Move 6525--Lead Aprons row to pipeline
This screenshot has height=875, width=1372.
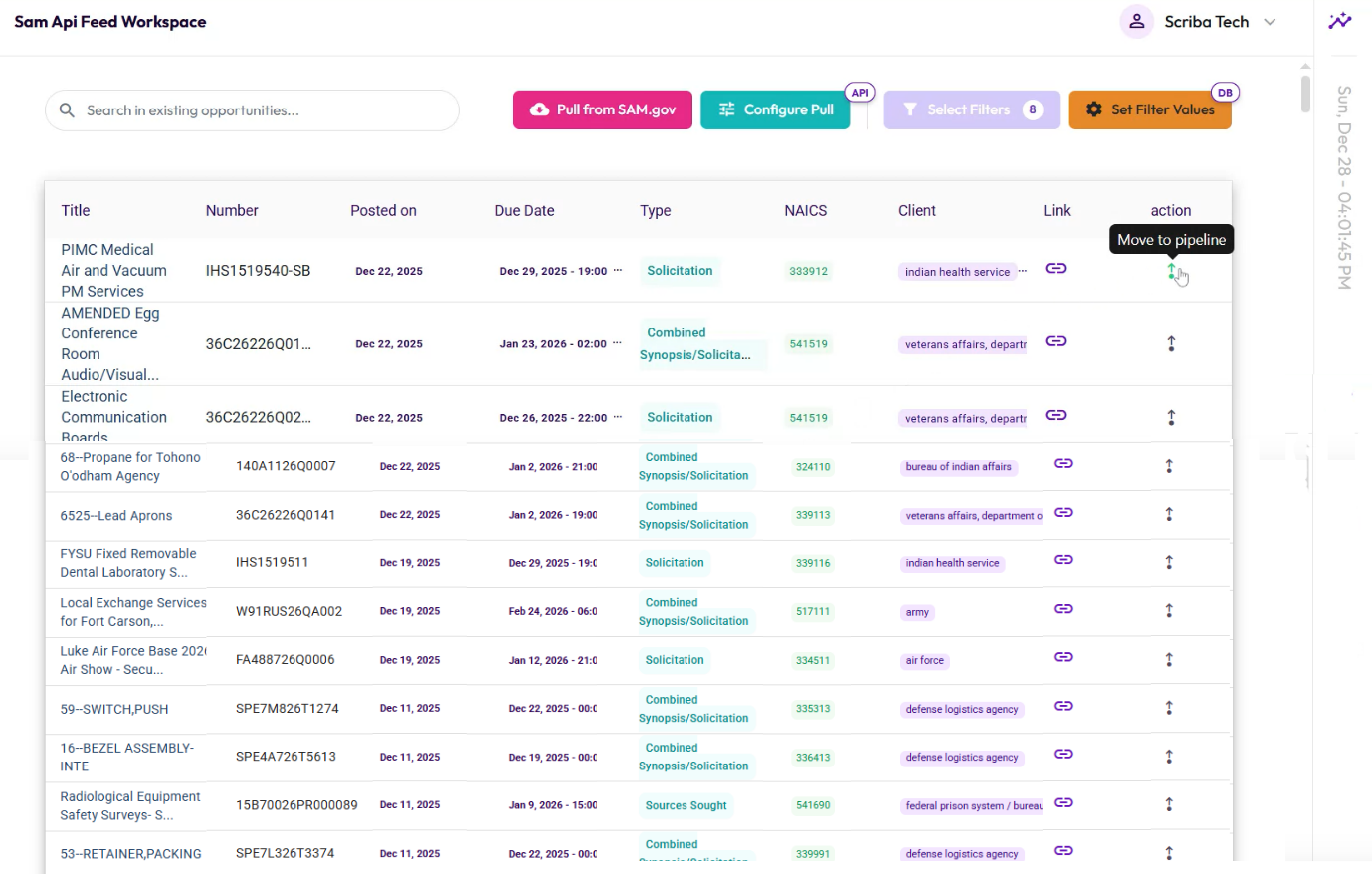(x=1169, y=514)
